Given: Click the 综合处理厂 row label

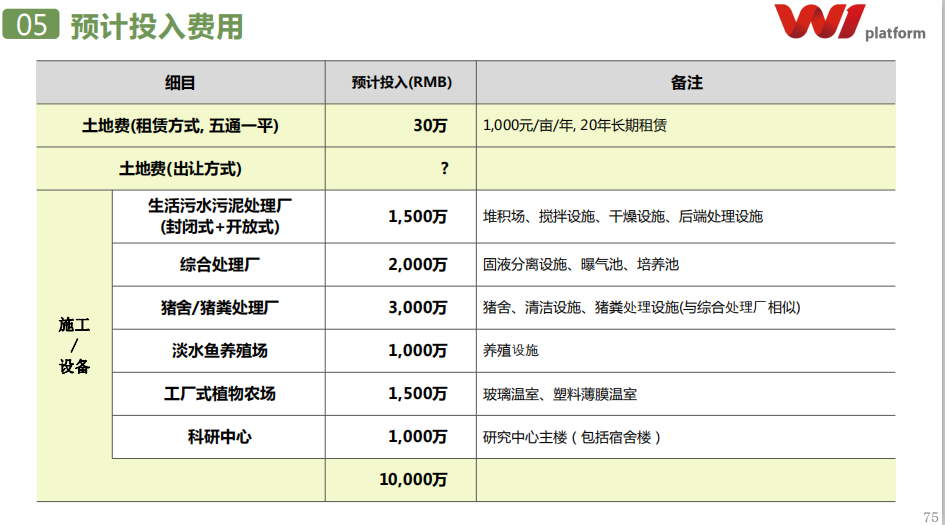Looking at the screenshot, I should (219, 265).
